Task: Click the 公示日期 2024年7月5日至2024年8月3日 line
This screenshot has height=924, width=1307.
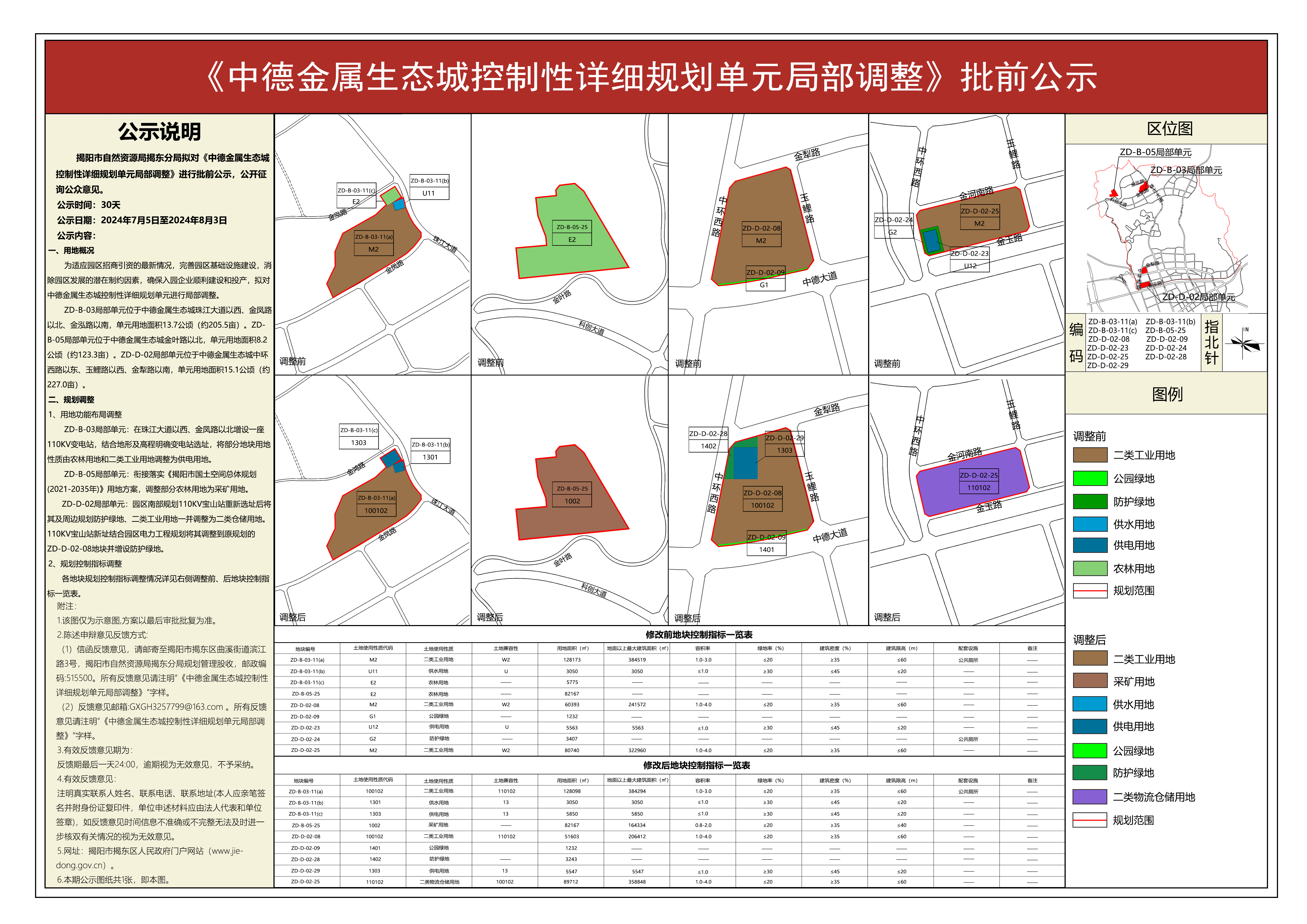Action: [x=142, y=220]
